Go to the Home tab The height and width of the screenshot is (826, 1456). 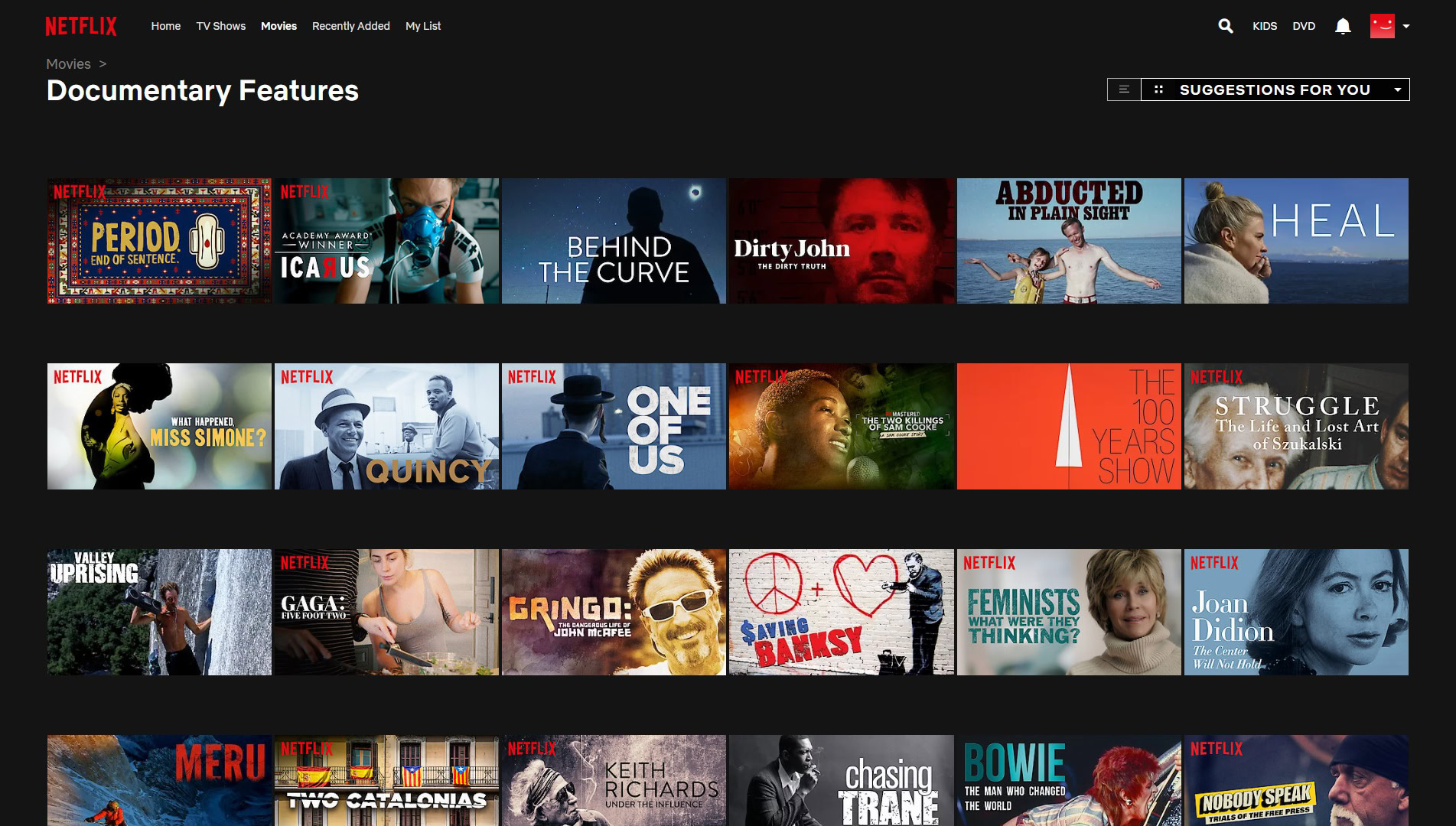166,26
